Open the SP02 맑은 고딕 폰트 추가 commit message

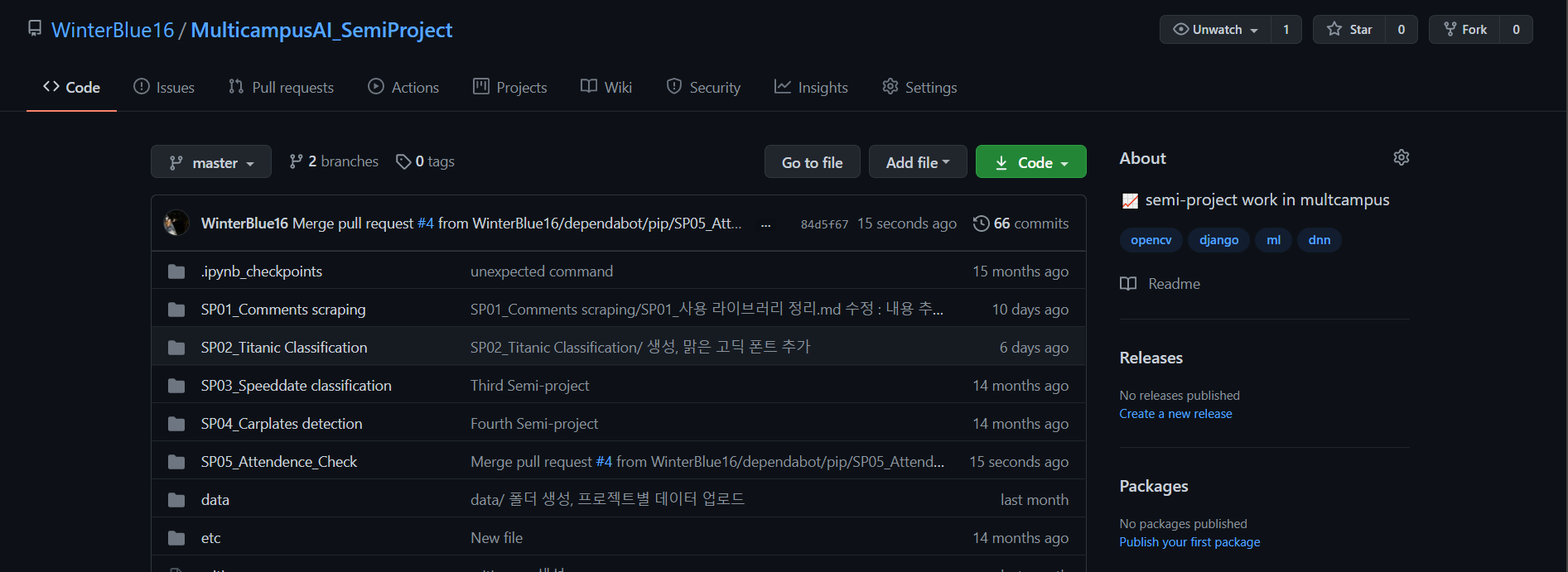(640, 348)
